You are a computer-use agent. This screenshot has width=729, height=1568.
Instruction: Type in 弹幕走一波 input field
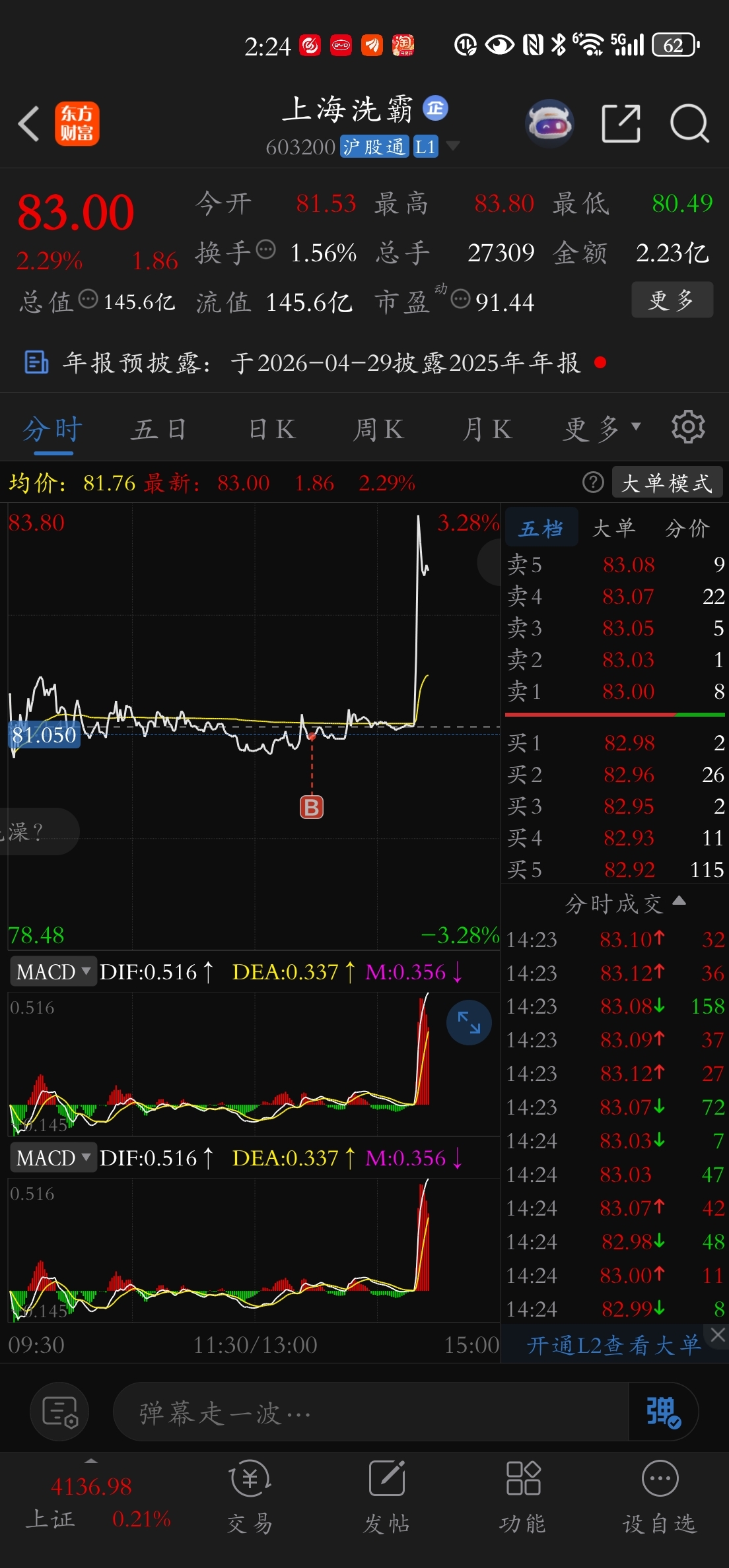point(371,1412)
